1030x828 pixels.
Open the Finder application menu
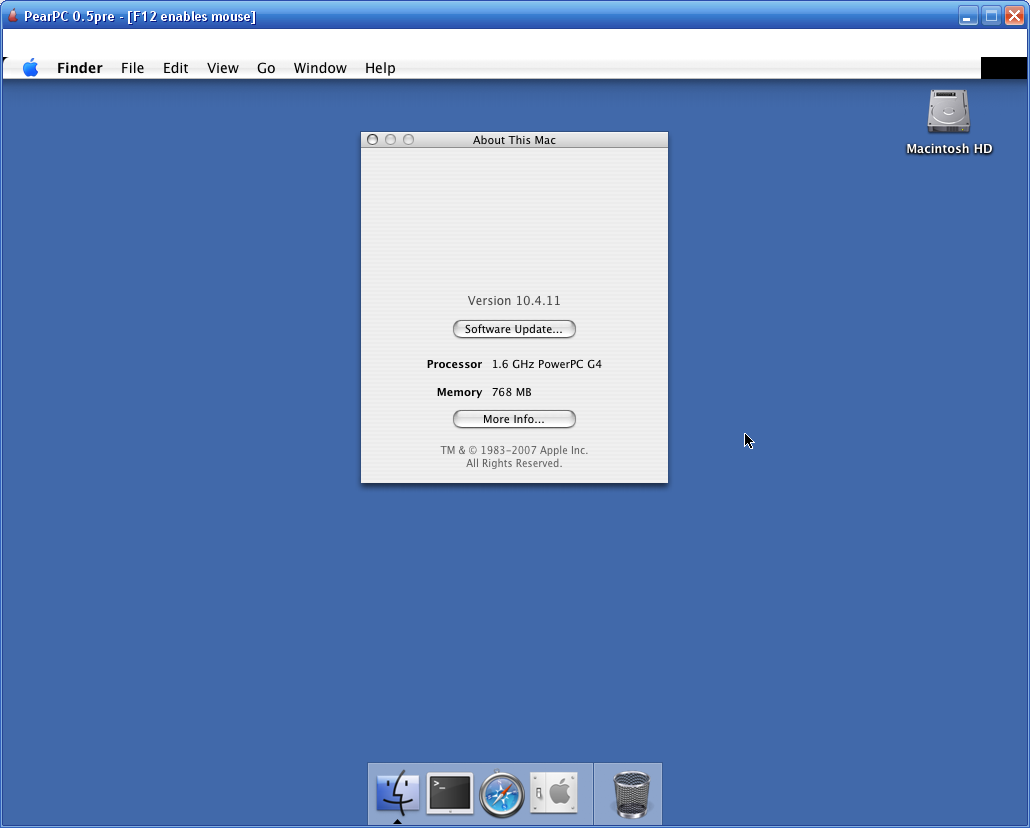pyautogui.click(x=80, y=68)
